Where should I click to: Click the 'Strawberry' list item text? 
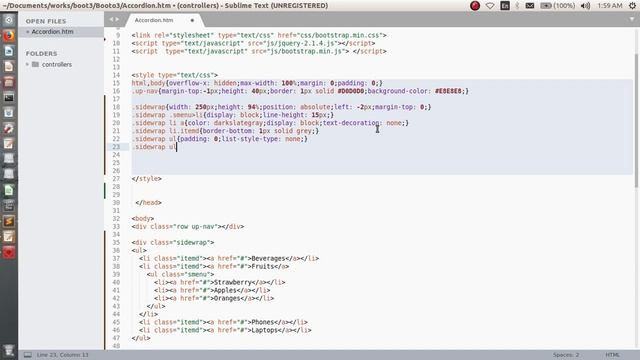click(x=233, y=282)
